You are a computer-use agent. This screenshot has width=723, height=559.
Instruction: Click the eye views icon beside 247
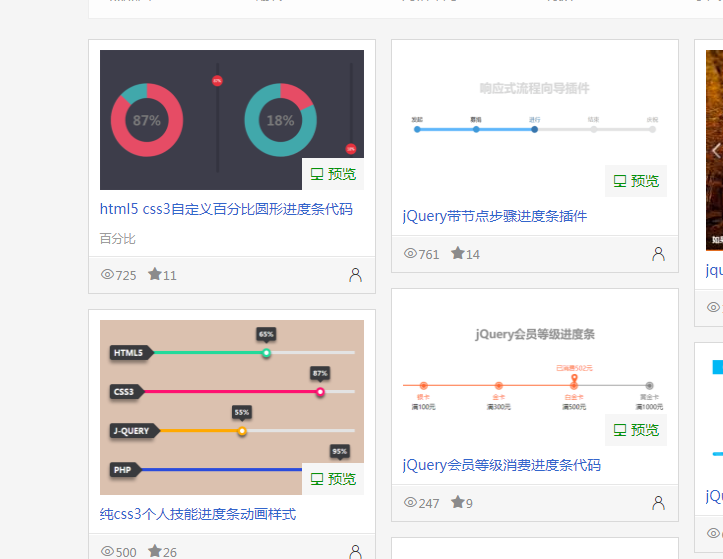tap(410, 503)
